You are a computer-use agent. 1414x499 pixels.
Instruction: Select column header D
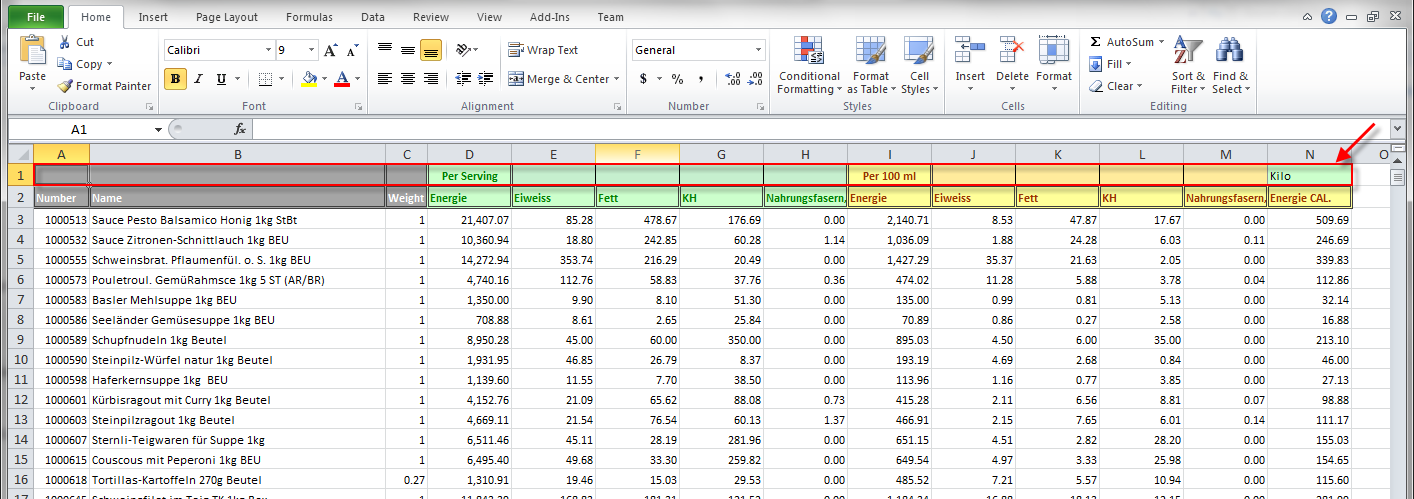[x=469, y=153]
